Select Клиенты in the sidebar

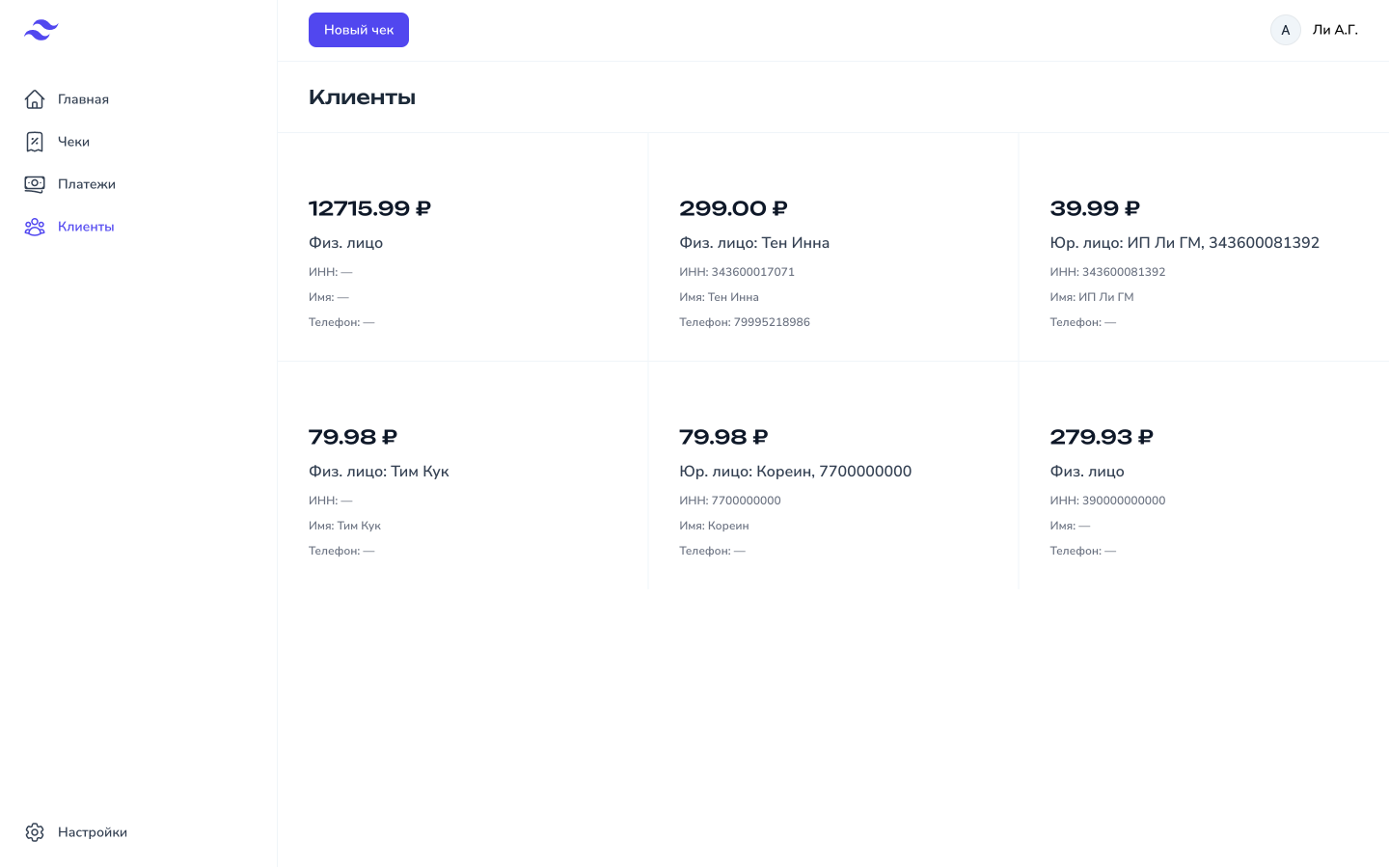[x=86, y=227]
